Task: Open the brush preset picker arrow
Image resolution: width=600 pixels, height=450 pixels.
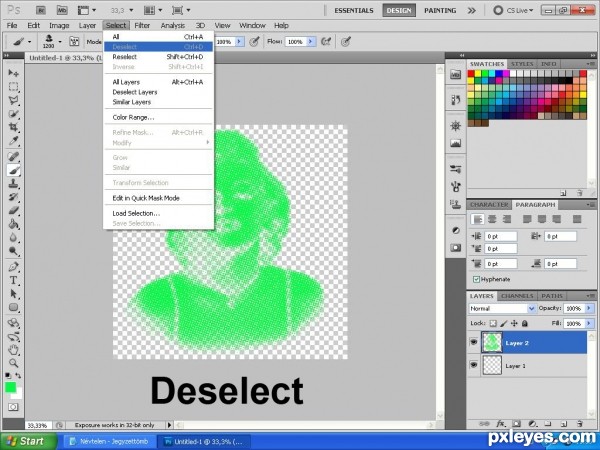Action: [60, 41]
